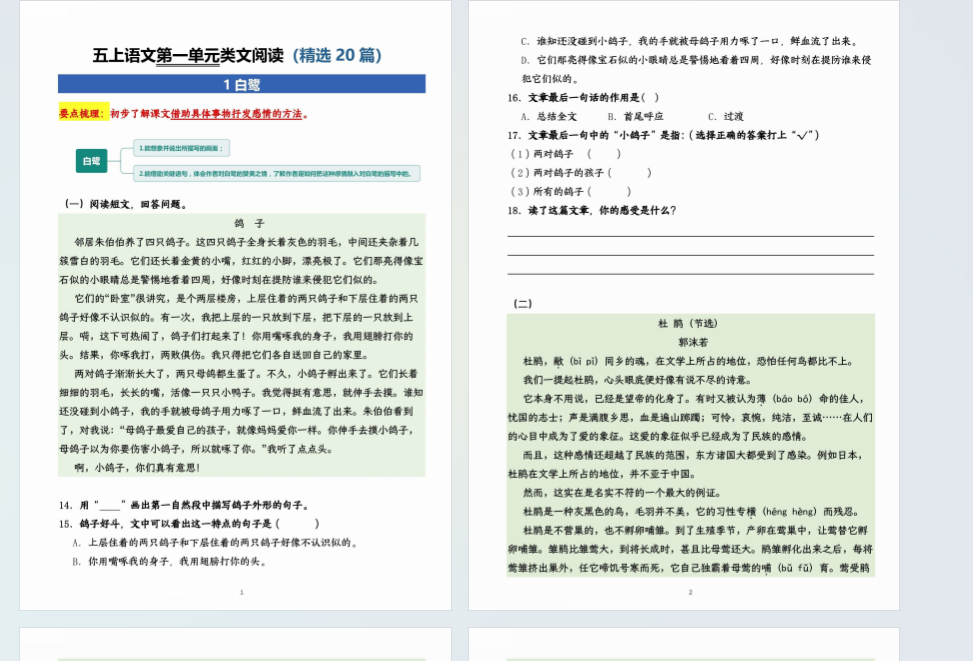This screenshot has width=973, height=661.
Task: Select the second mind map branch box
Action: pos(275,174)
